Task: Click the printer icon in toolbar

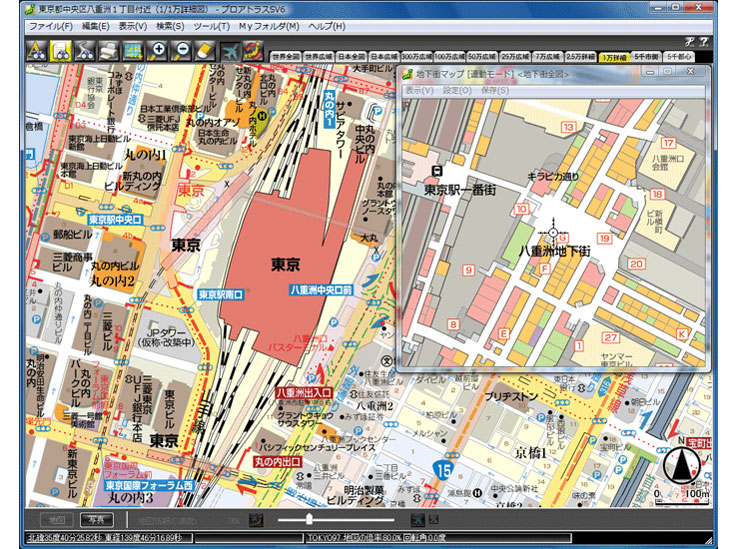Action: [x=109, y=50]
